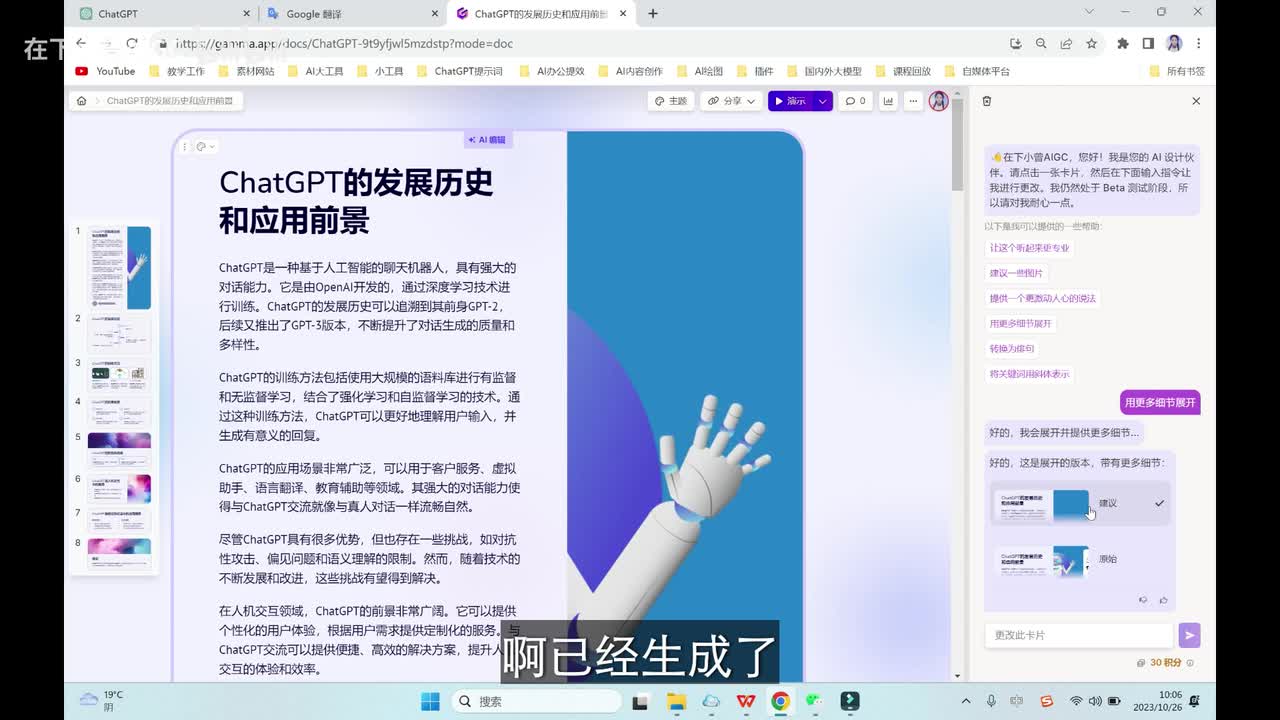Open the 分享 share dropdown
This screenshot has width=1280, height=720.
(x=731, y=101)
